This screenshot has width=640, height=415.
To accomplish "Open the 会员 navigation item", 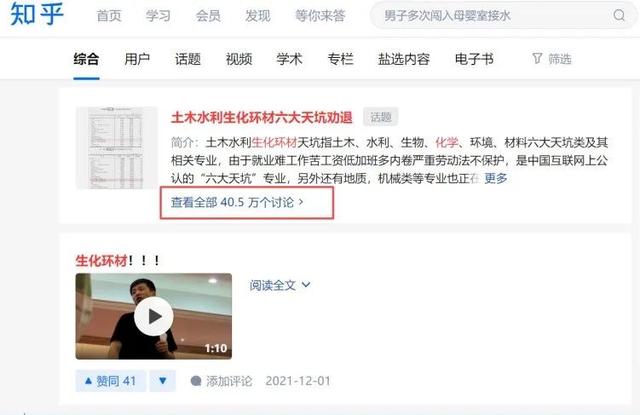I will click(x=208, y=16).
